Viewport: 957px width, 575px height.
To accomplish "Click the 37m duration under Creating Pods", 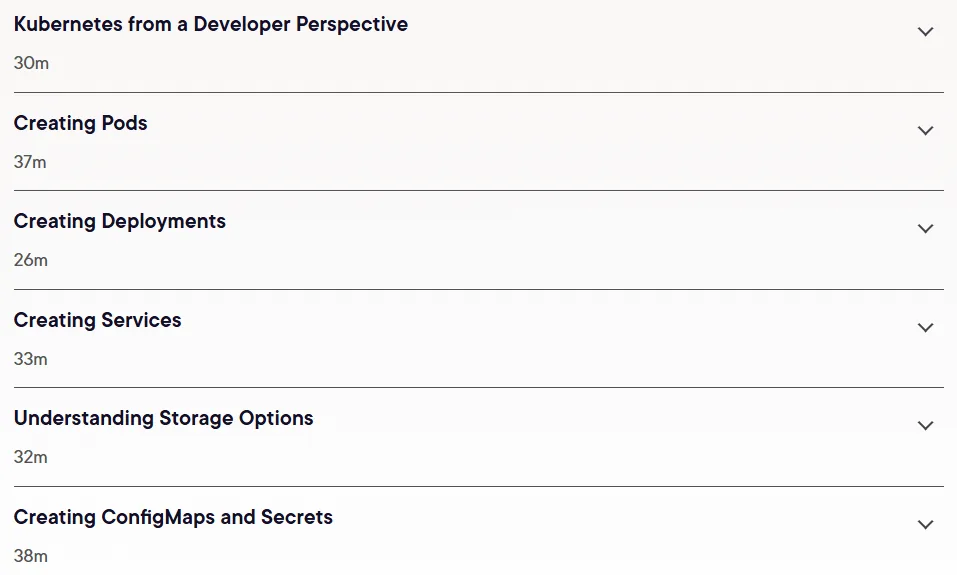I will tap(30, 162).
